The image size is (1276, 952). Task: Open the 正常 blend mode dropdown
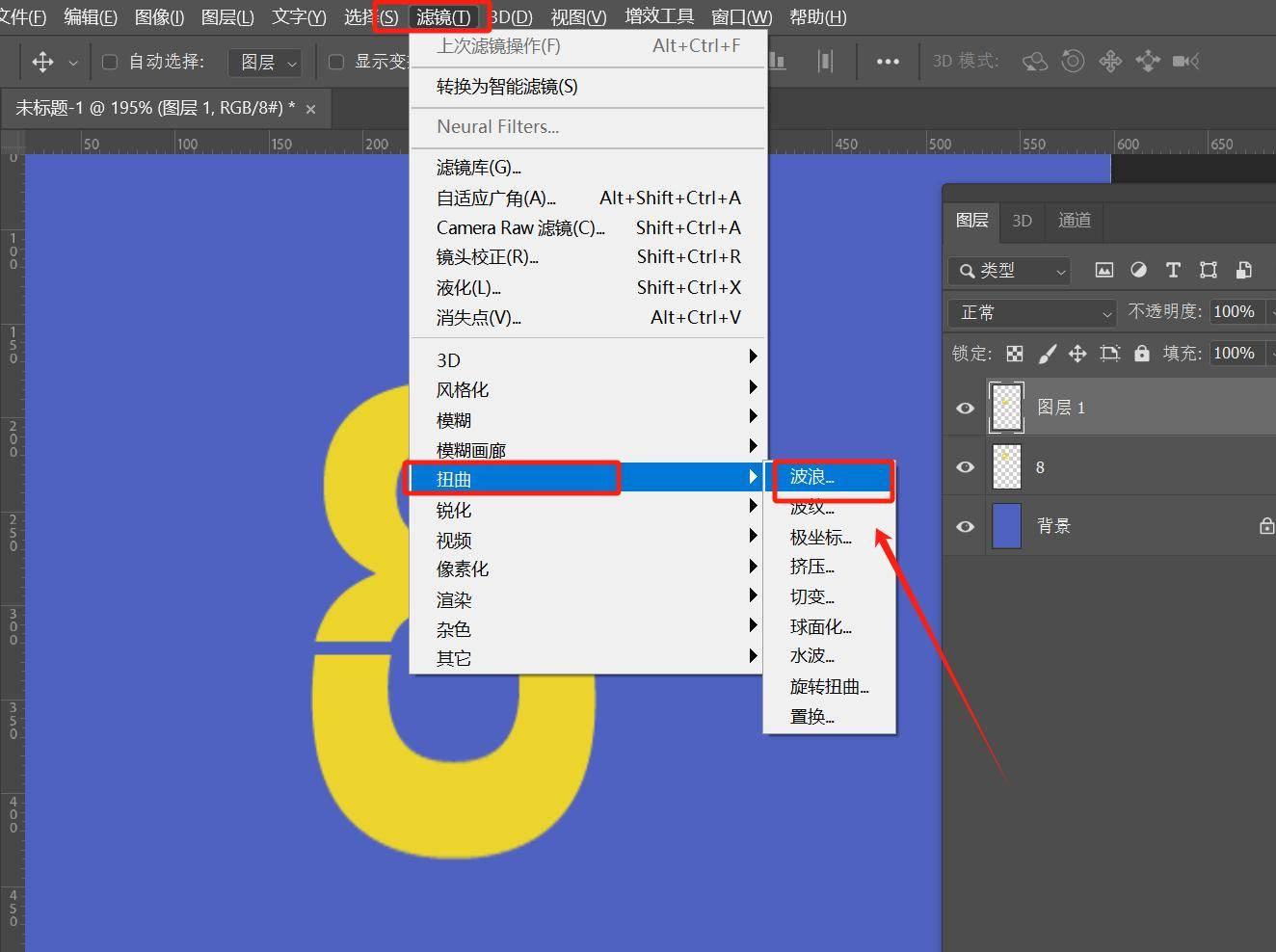pyautogui.click(x=1033, y=312)
